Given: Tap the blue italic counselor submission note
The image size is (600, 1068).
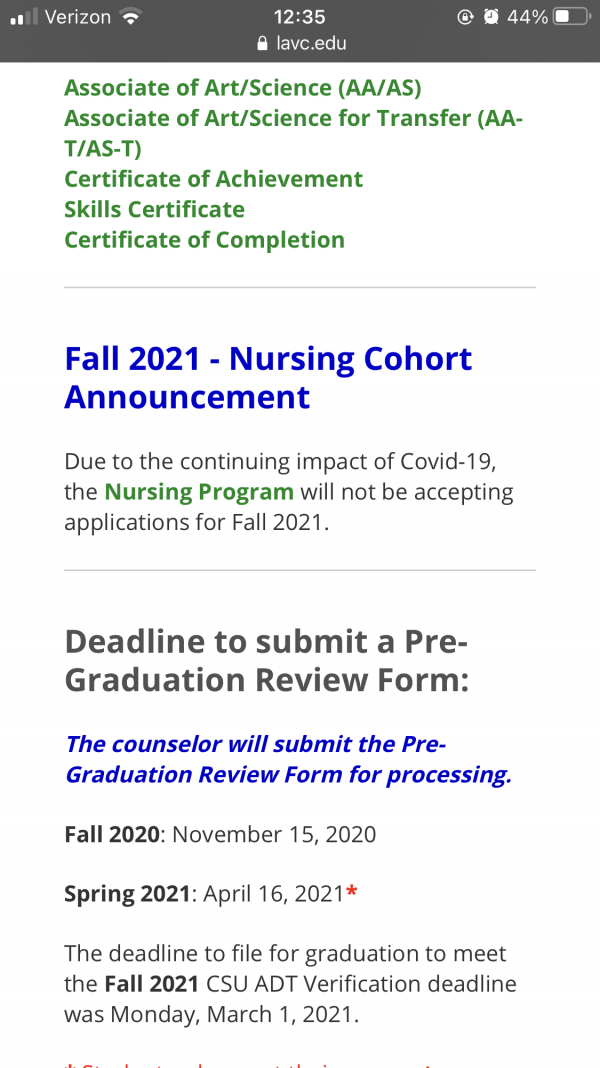Looking at the screenshot, I should pyautogui.click(x=288, y=759).
